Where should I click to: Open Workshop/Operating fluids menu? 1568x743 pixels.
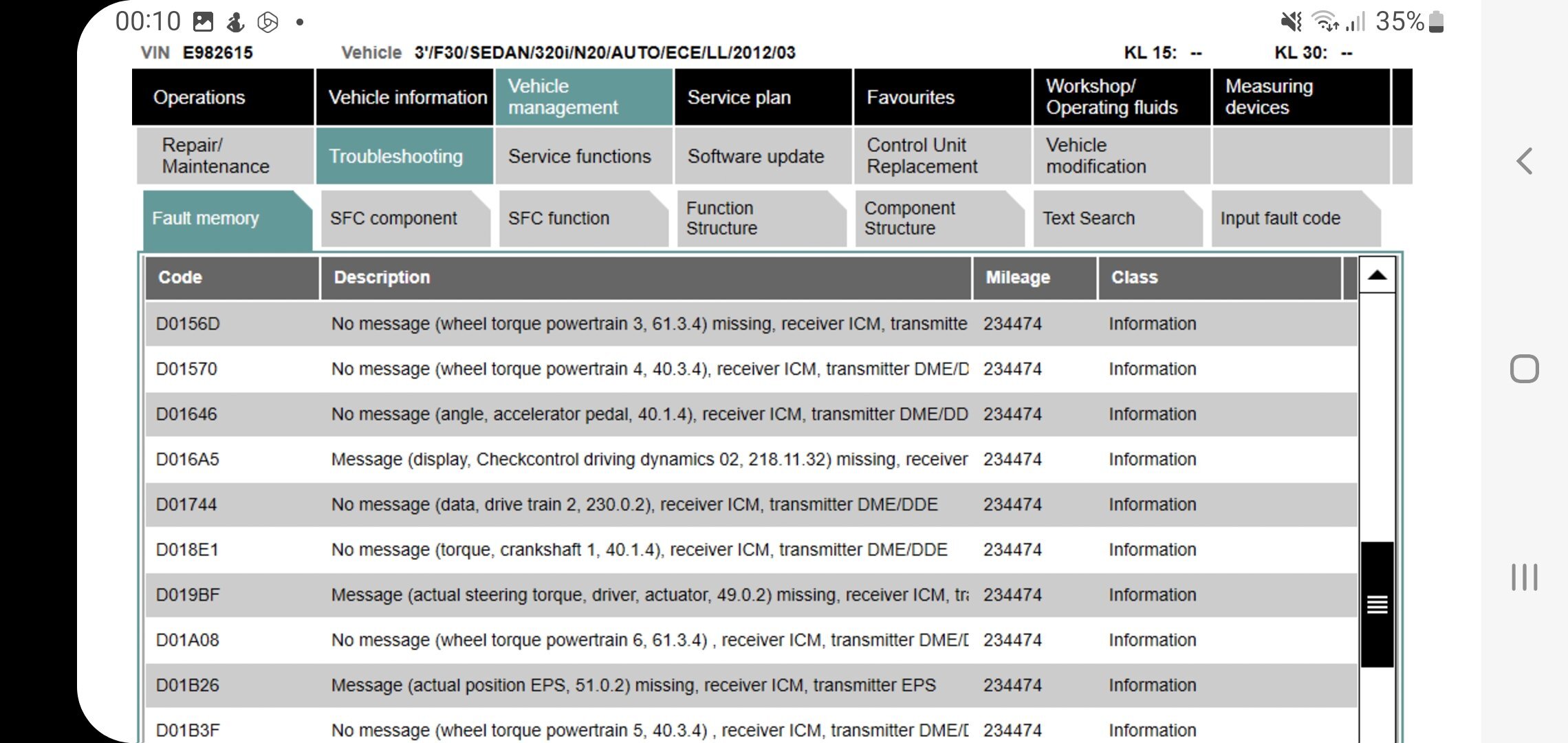1122,97
